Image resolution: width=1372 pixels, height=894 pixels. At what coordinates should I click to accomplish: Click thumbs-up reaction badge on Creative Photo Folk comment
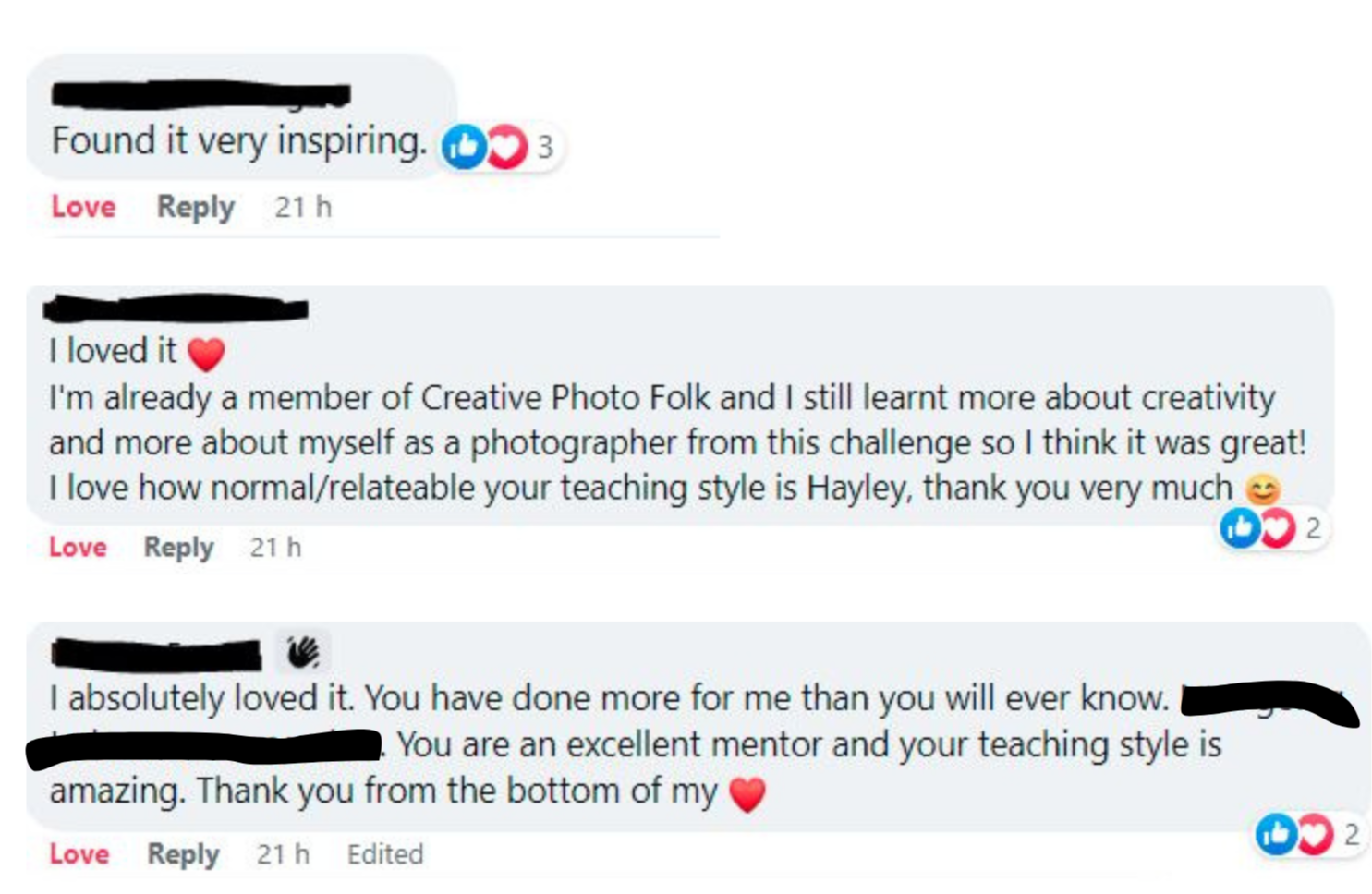click(1239, 528)
